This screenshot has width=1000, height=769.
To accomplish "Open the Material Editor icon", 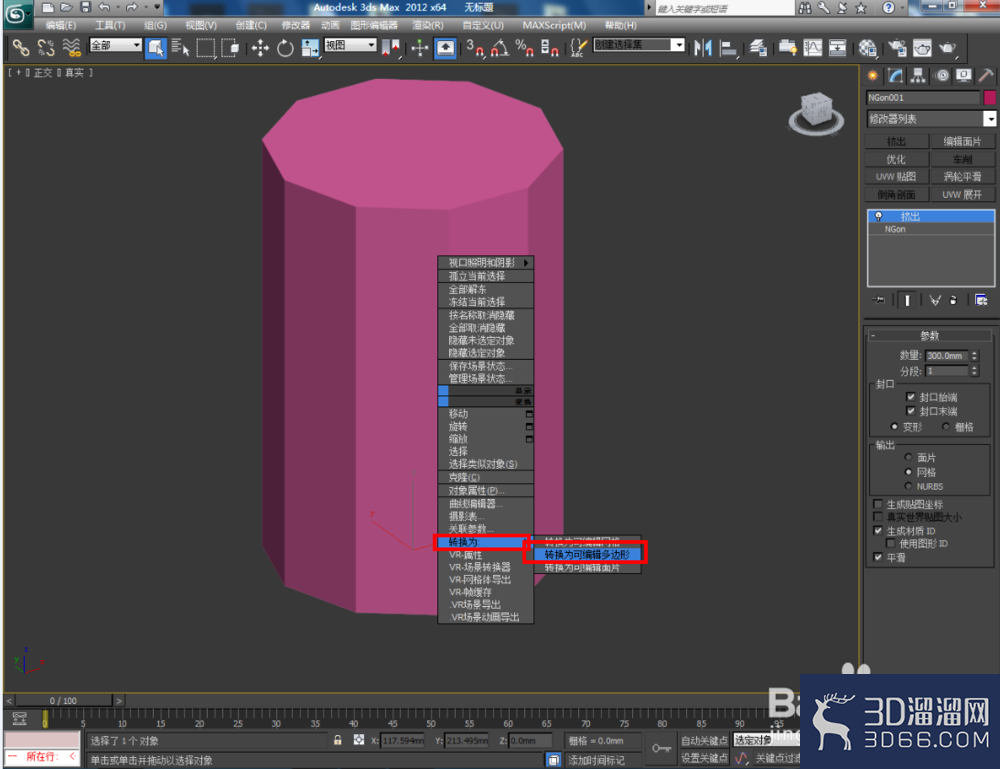I will (867, 48).
